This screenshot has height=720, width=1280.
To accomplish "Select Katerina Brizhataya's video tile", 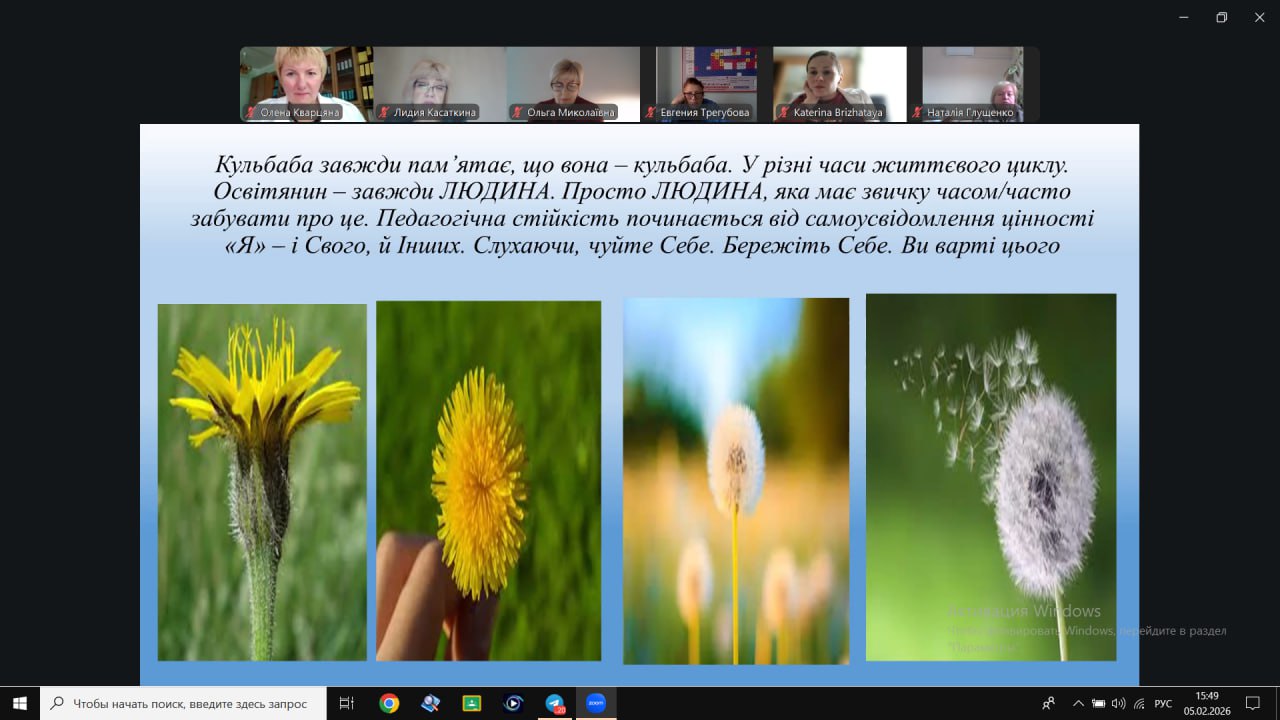I will 839,84.
